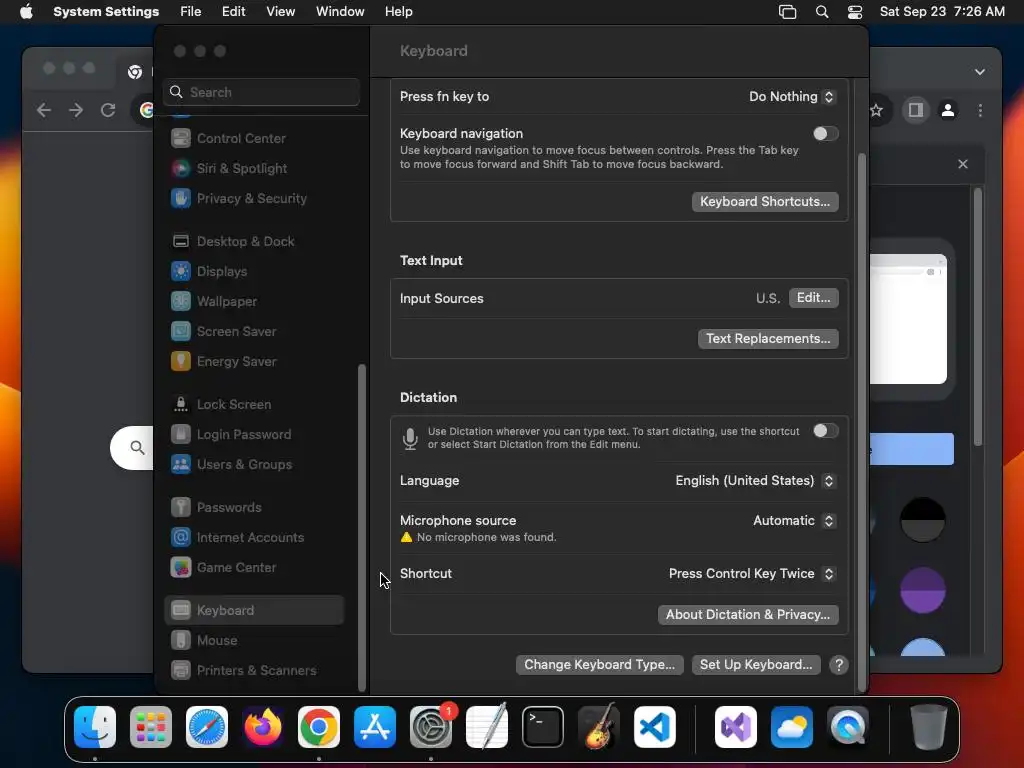Click Change Keyboard Type... button

click(600, 665)
